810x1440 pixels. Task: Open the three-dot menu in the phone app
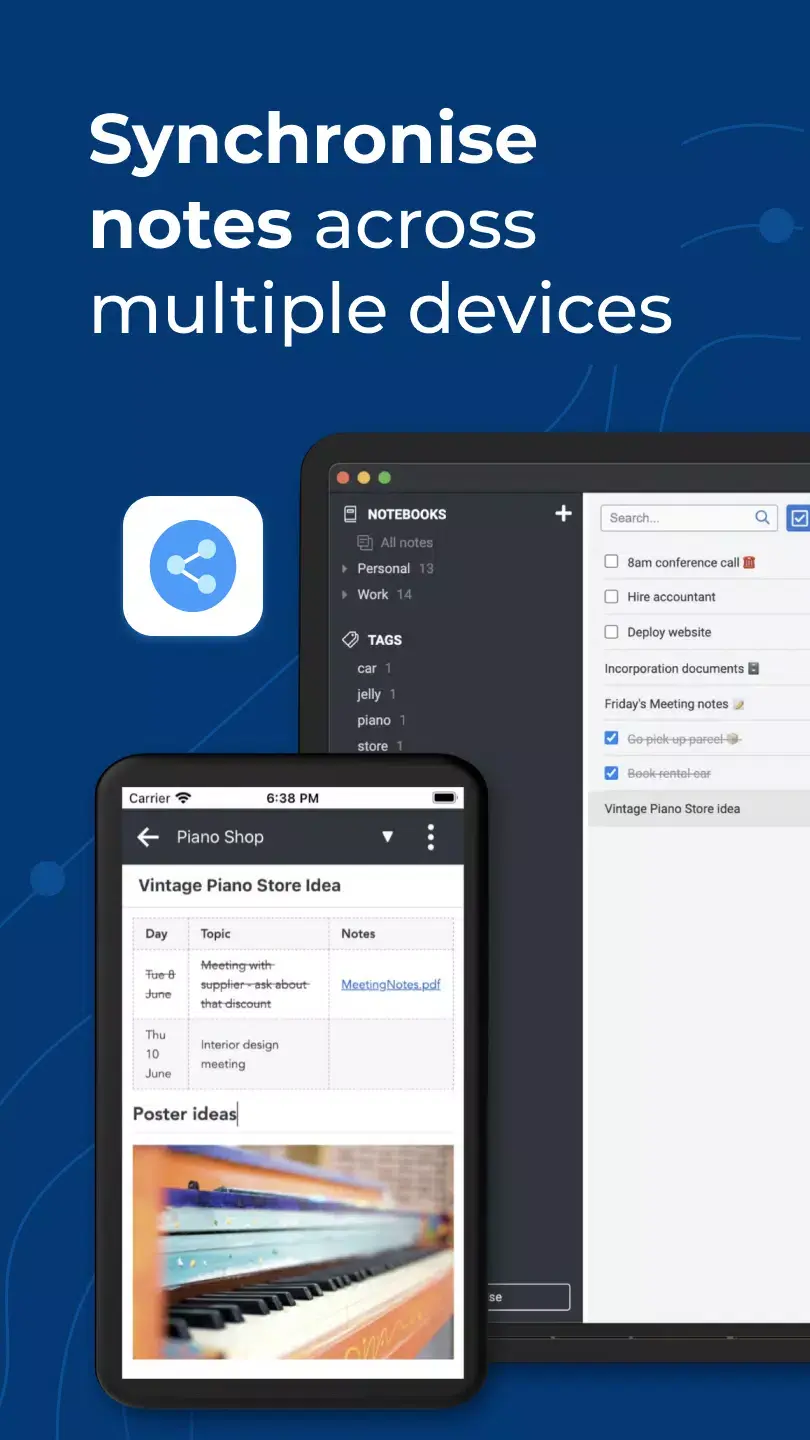[430, 837]
